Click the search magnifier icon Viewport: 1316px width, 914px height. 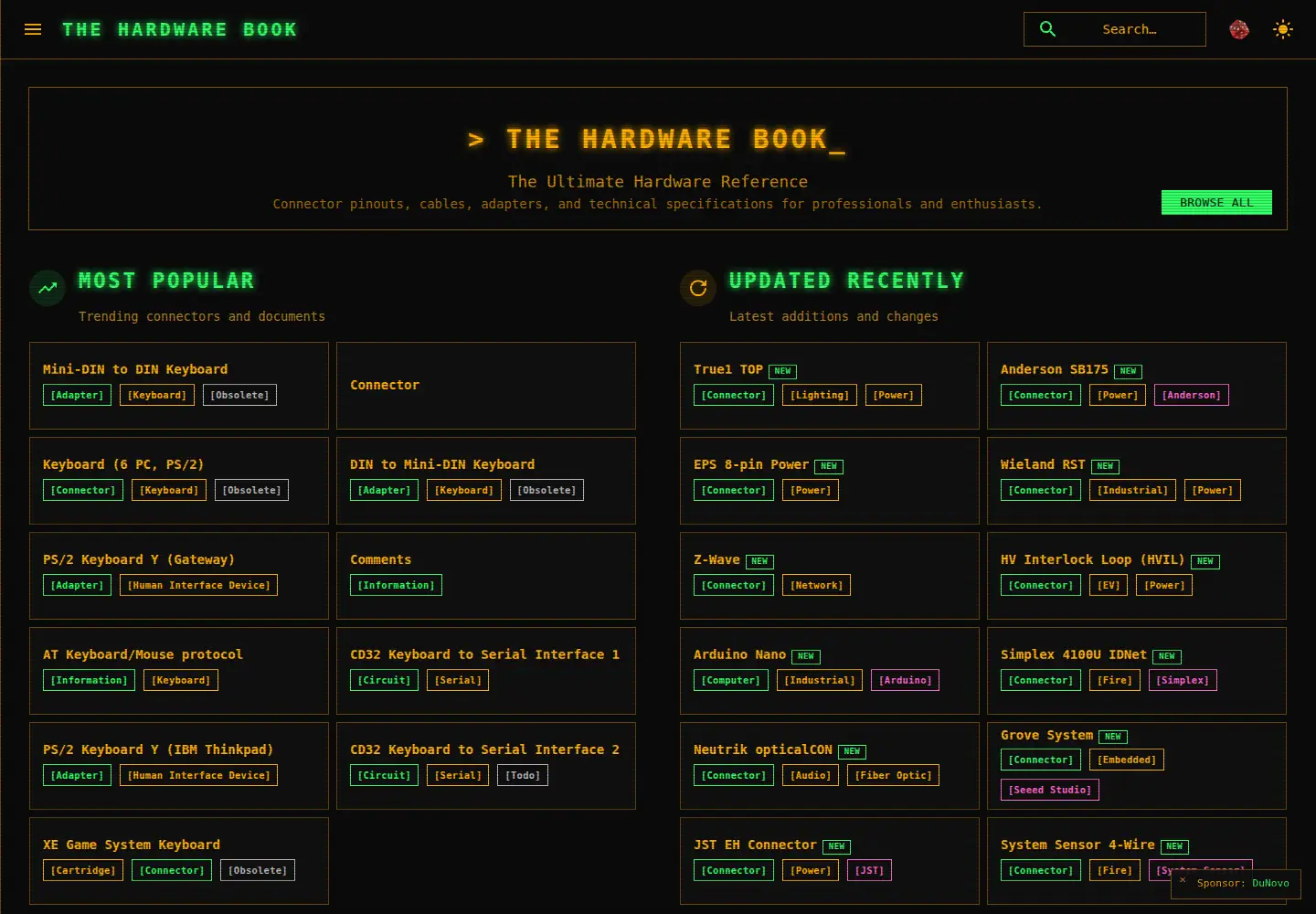tap(1048, 29)
